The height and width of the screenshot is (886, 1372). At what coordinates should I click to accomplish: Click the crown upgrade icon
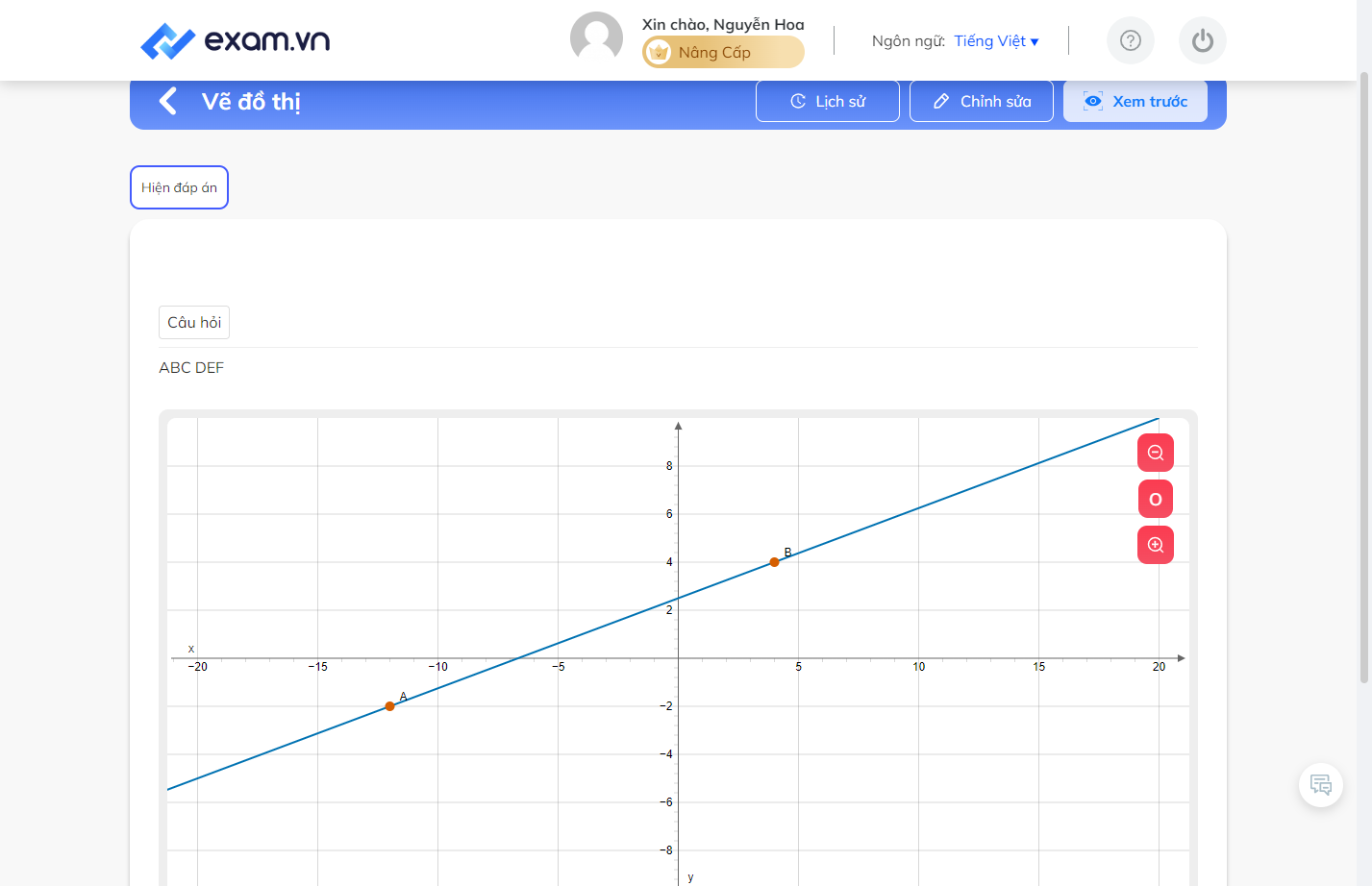(x=659, y=52)
